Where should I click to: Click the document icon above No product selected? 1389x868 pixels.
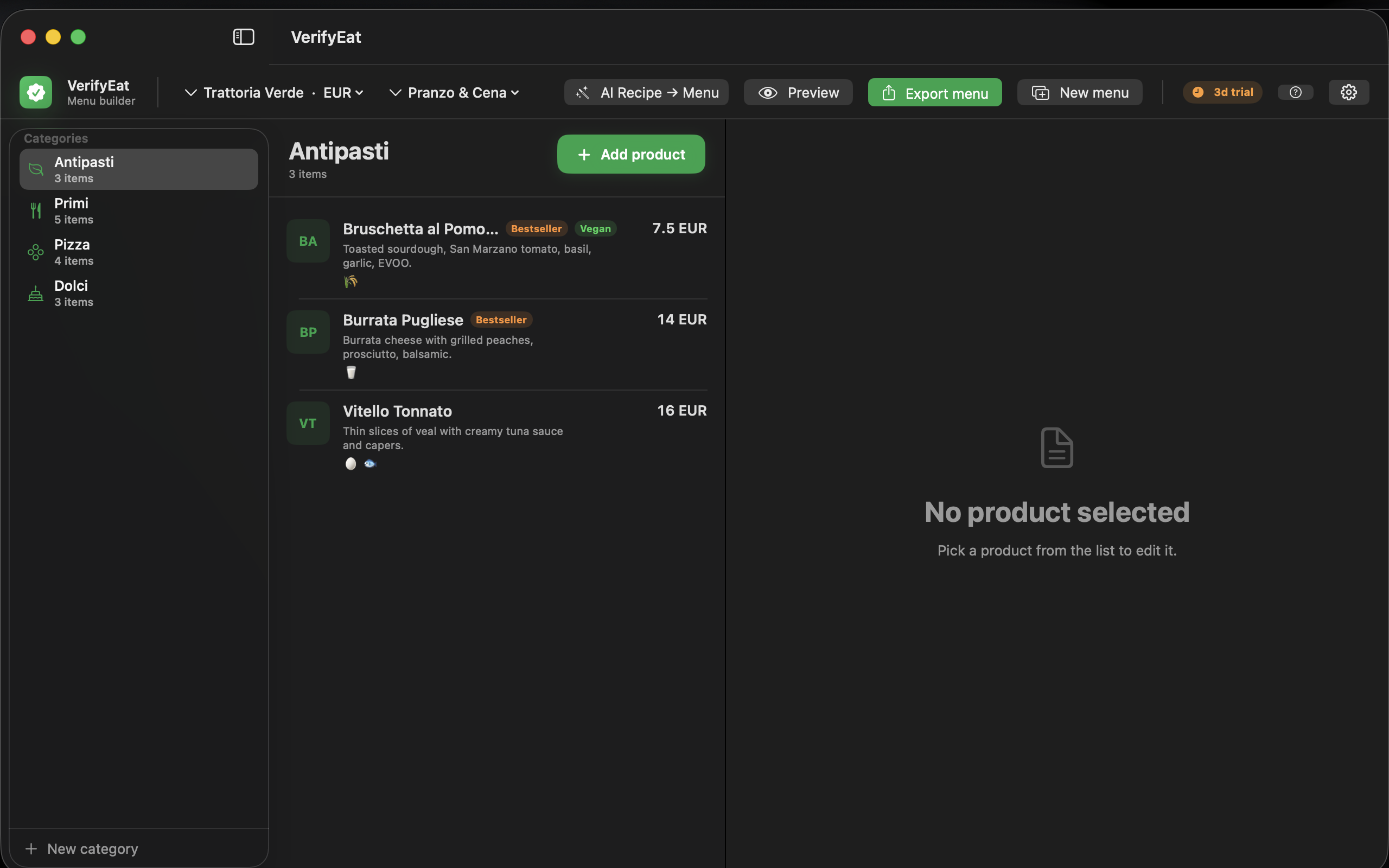1057,448
